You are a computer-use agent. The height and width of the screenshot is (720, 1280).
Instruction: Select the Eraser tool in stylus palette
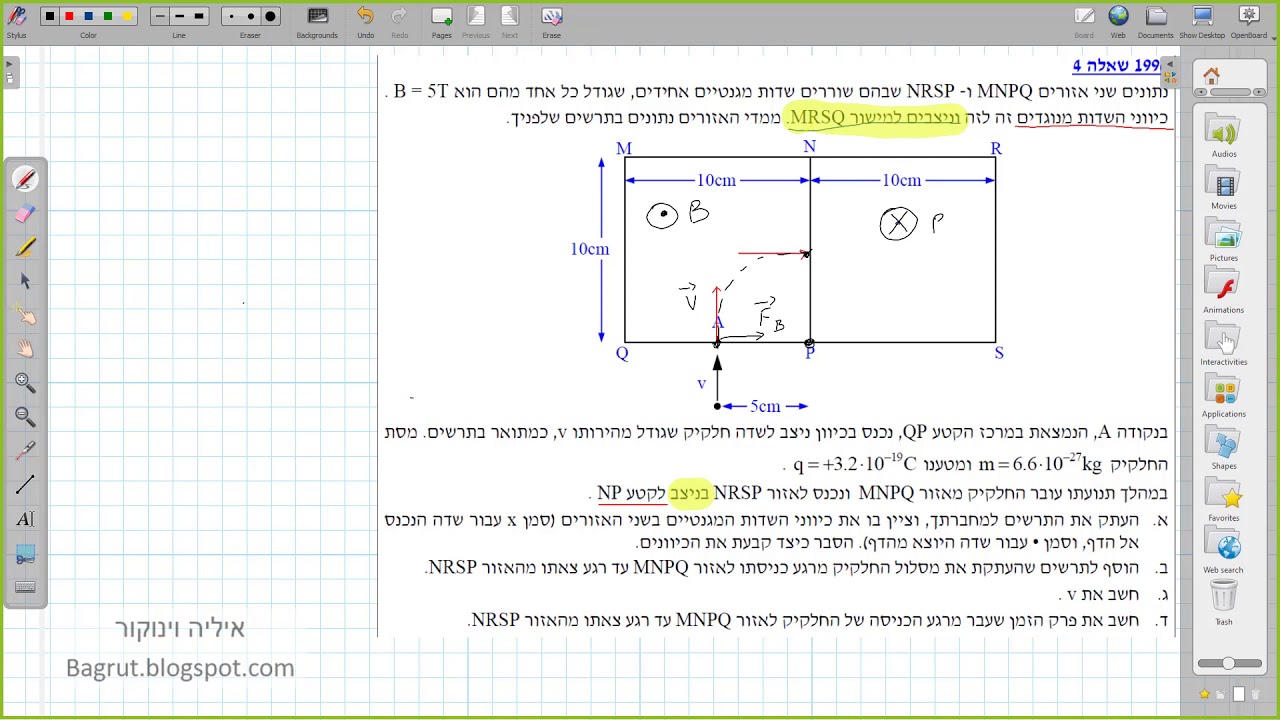tap(26, 213)
